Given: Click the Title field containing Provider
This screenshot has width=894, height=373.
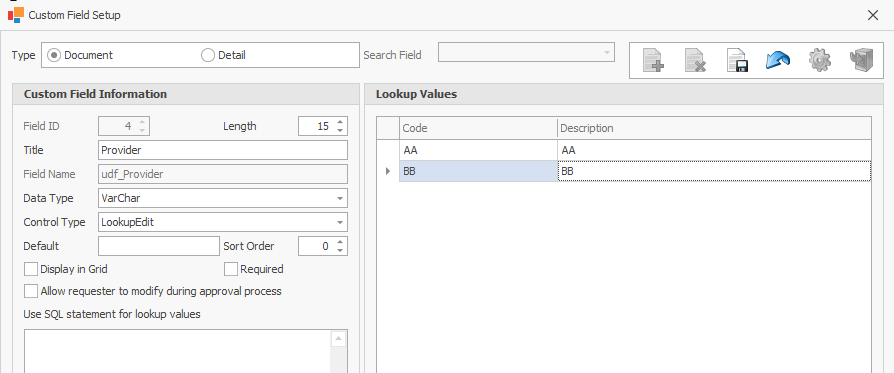Looking at the screenshot, I should point(223,150).
